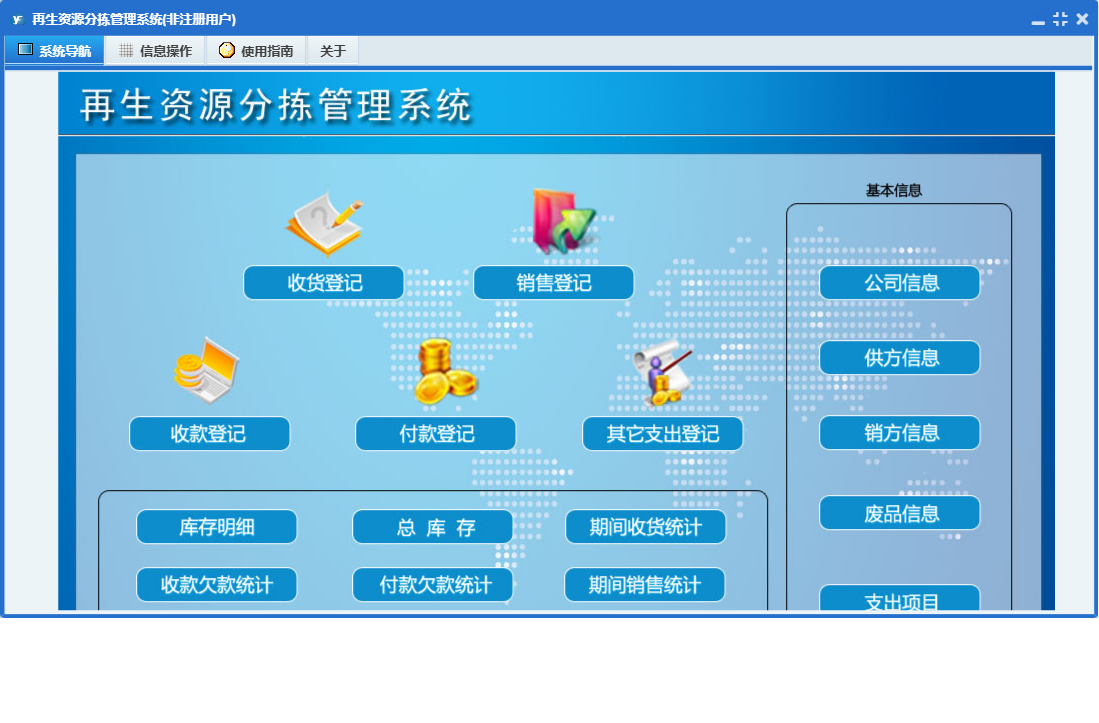This screenshot has width=1099, height=723.
Task: Click the gold coin stack icon above 付款登记
Action: 445,371
